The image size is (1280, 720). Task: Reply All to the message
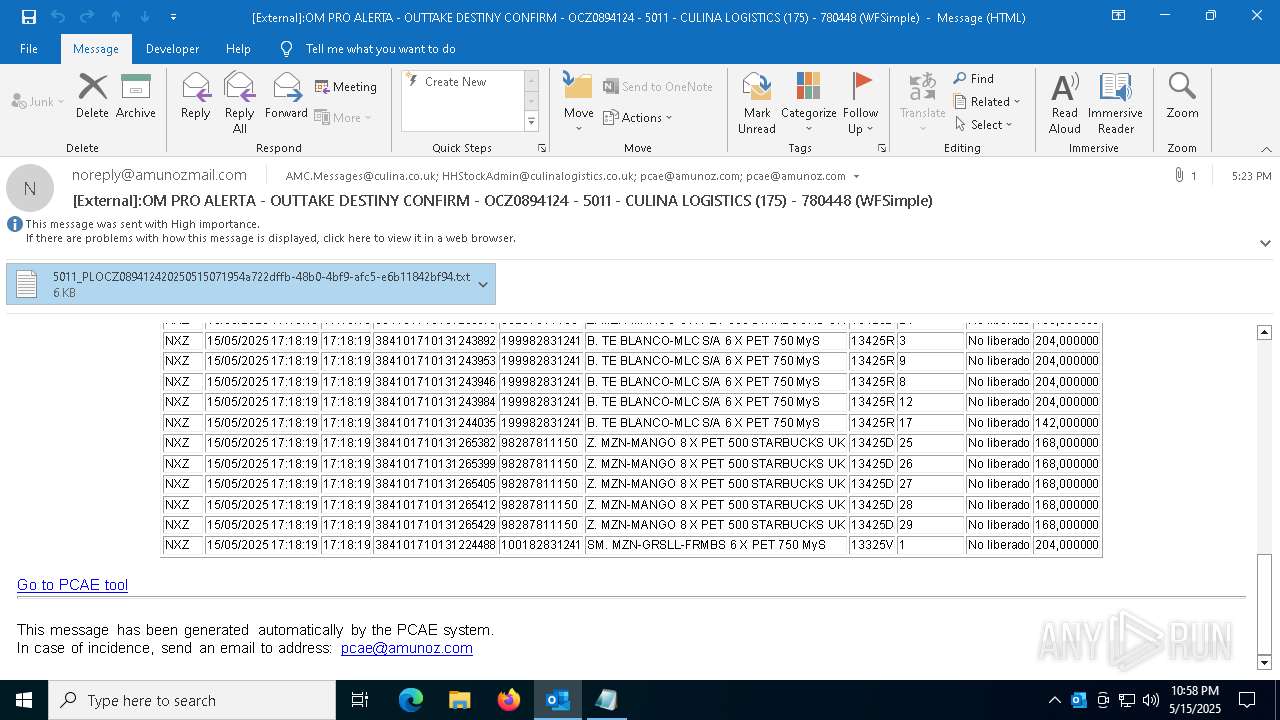(239, 103)
